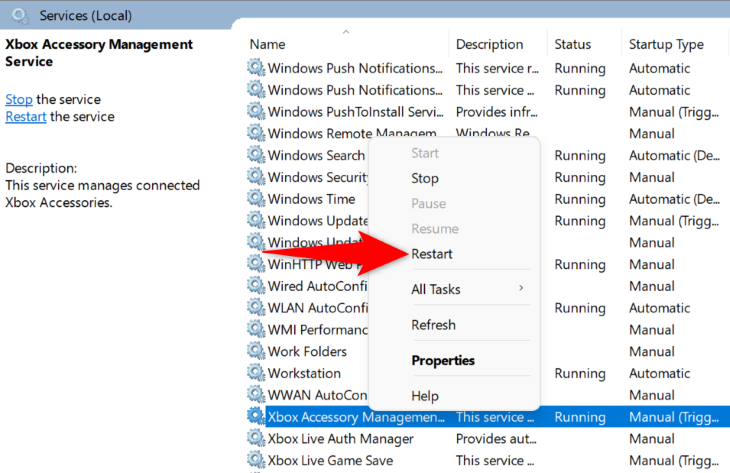Click gear icon beside Windows PushToInstall Service
730x473 pixels.
(256, 112)
